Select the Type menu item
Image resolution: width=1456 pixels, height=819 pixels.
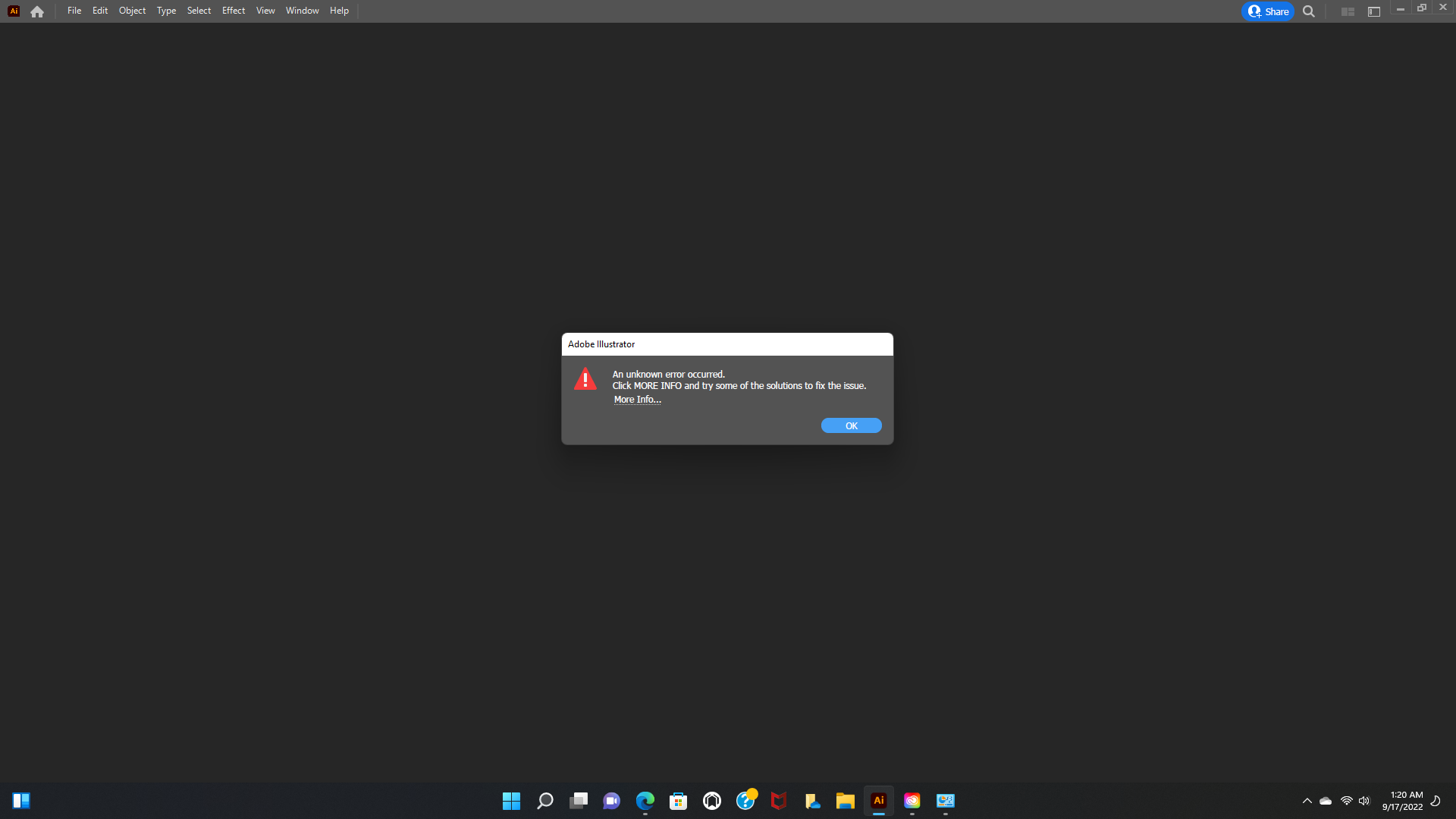(x=165, y=10)
